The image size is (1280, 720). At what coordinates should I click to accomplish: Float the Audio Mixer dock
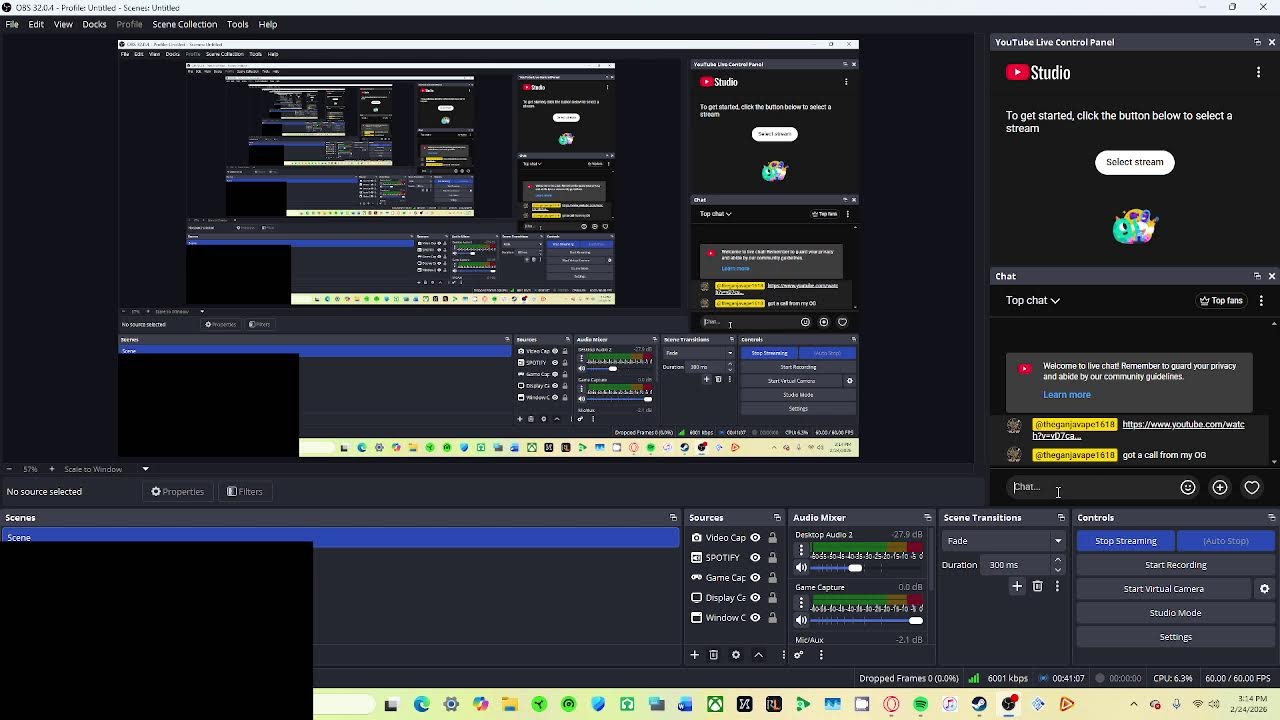pos(927,518)
